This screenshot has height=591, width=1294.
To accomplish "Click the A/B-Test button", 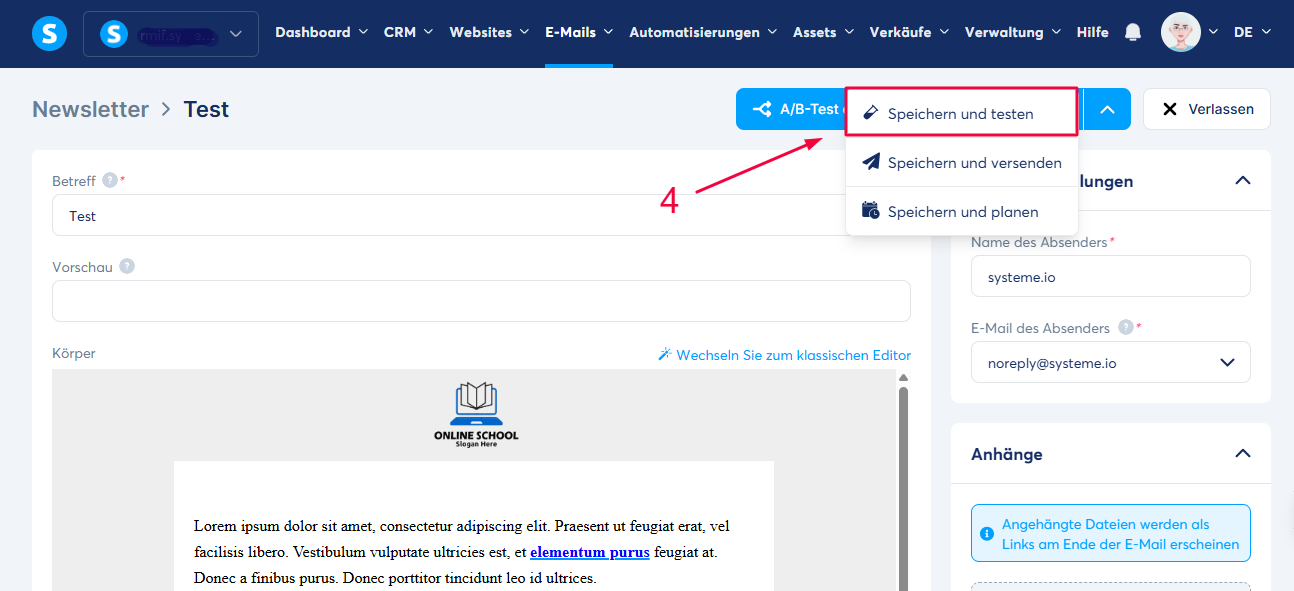I will pyautogui.click(x=791, y=109).
